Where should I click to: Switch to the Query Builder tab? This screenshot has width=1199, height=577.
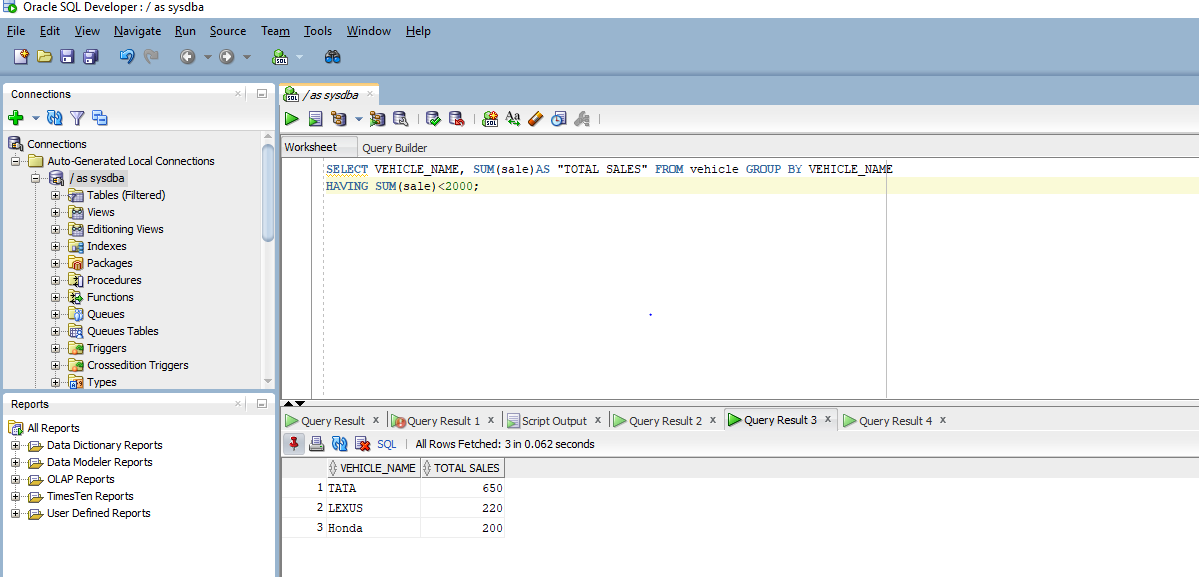[394, 148]
